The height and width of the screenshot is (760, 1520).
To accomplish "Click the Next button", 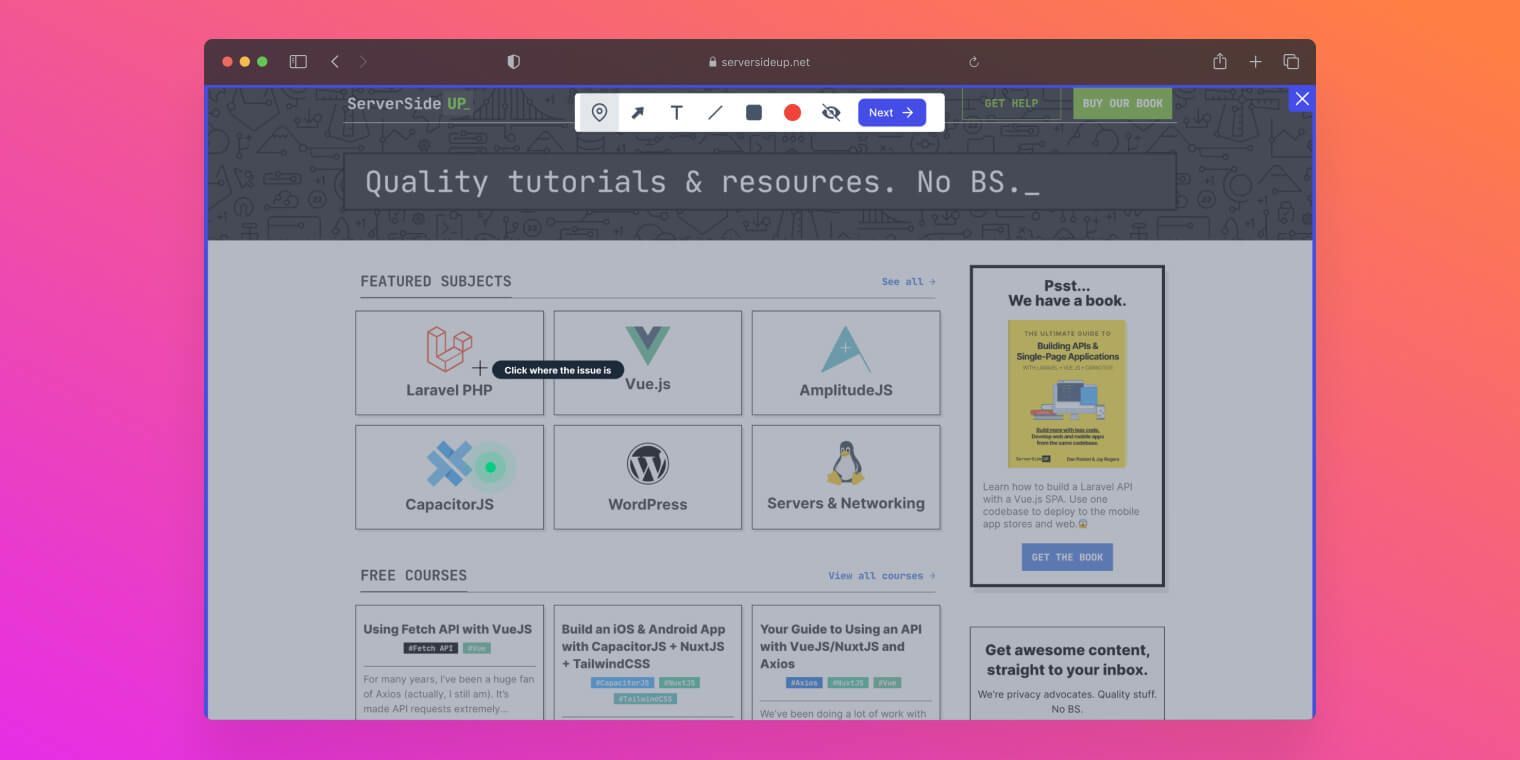I will 892,113.
